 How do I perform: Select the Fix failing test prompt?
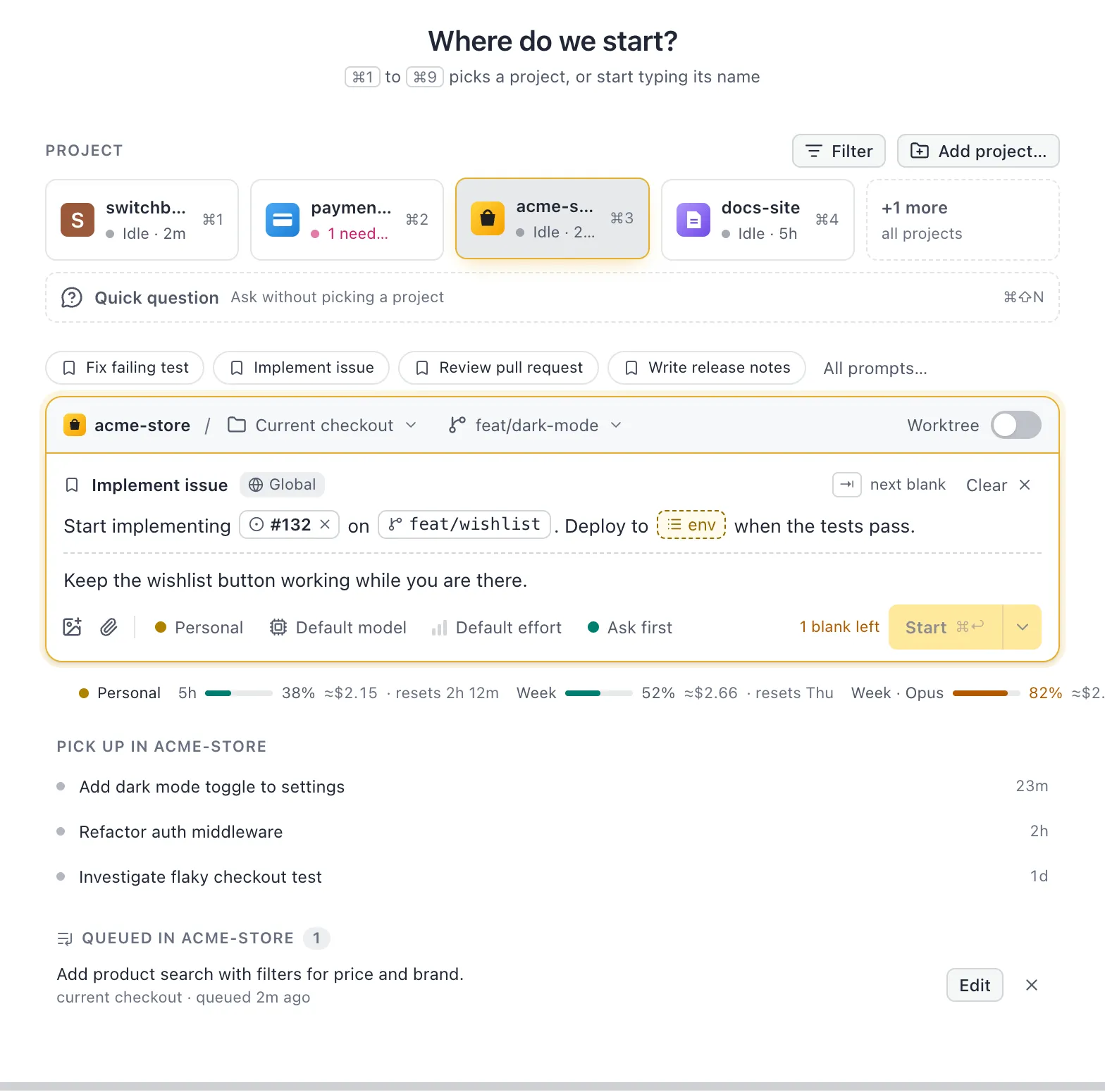[125, 368]
